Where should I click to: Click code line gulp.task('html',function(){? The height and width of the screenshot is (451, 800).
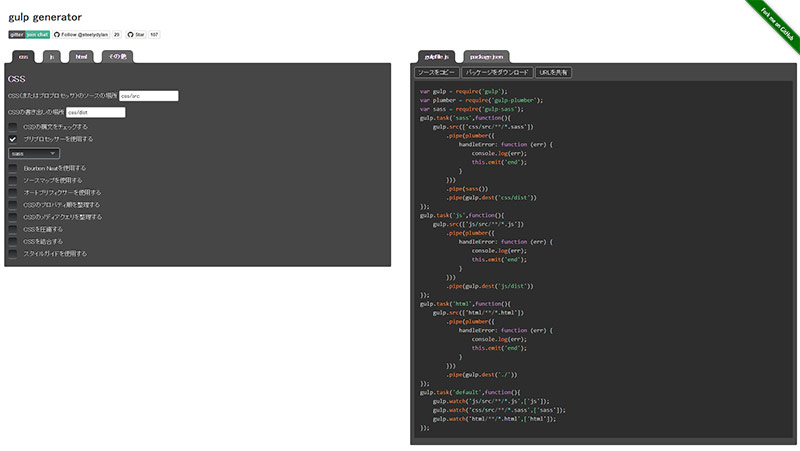[465, 304]
